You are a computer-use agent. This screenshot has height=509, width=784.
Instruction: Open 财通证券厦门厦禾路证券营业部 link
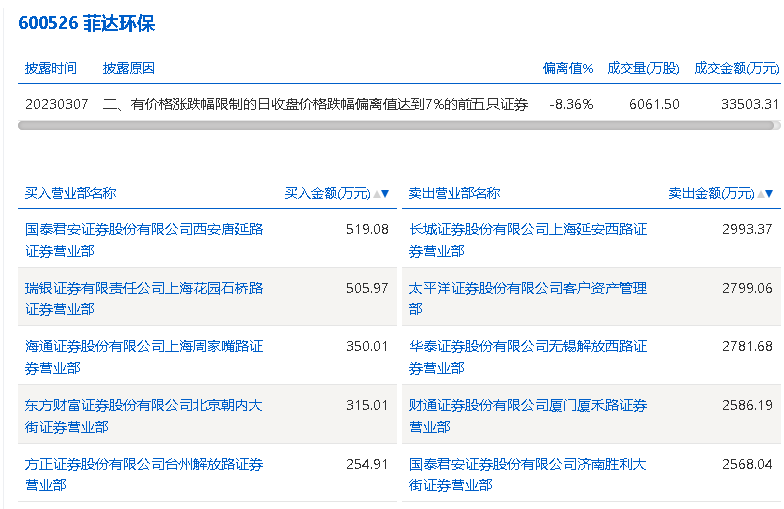click(528, 416)
